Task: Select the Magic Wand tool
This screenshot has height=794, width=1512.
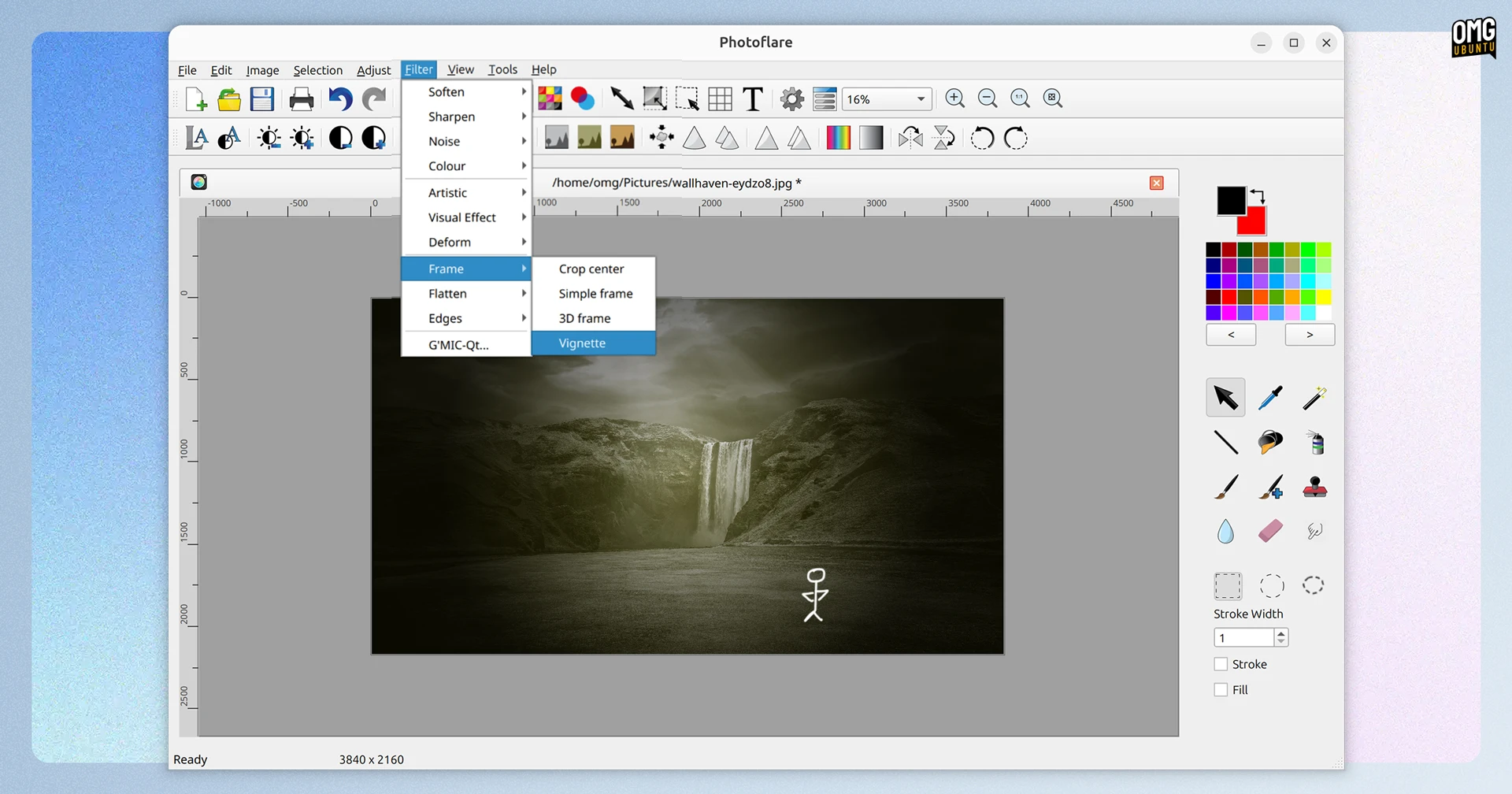Action: point(1314,398)
